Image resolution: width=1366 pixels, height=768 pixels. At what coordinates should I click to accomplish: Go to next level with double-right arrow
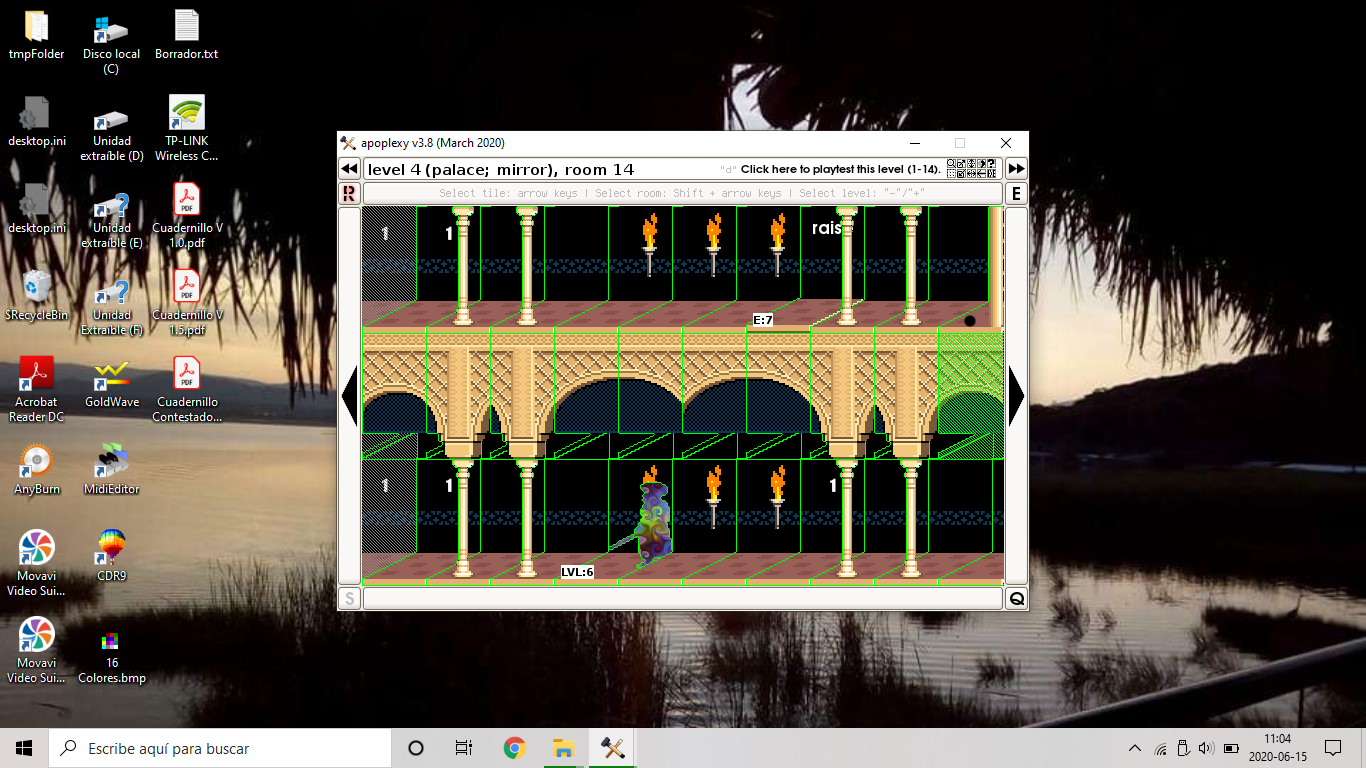pos(1016,169)
